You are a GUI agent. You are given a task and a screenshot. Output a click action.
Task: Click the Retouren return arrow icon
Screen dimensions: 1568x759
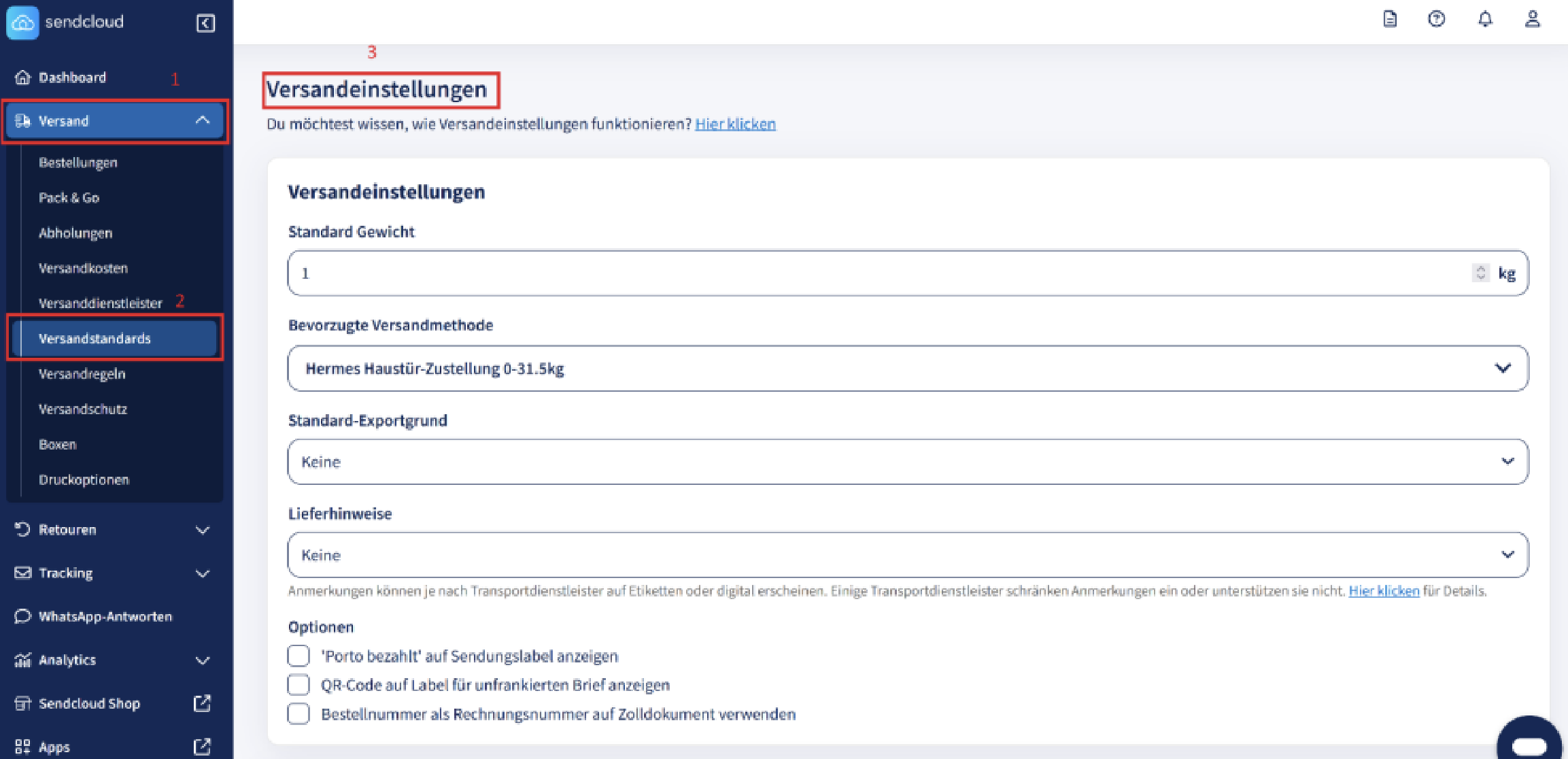[x=23, y=529]
